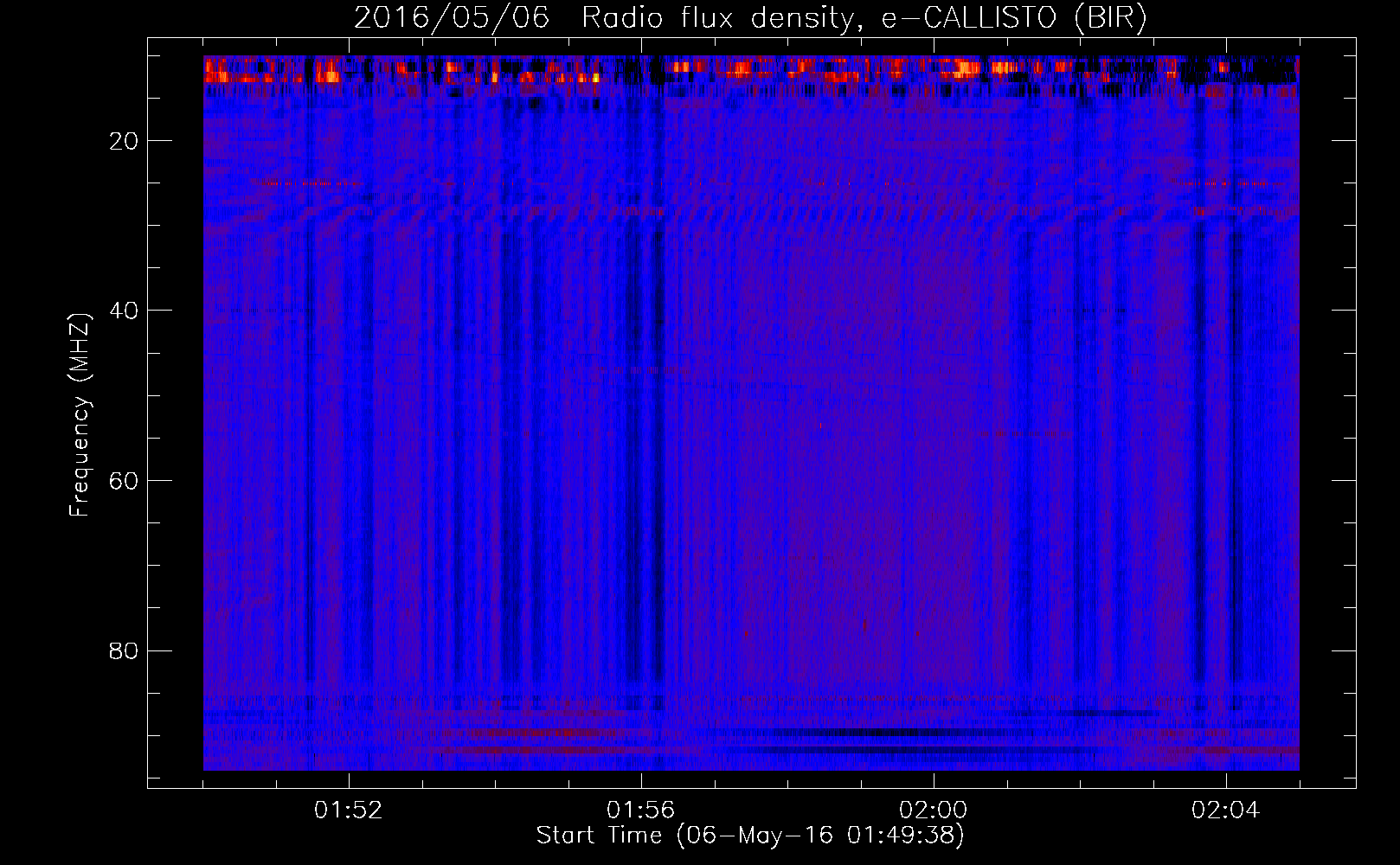Click the 01:52 time tick label
The image size is (1400, 865).
point(349,811)
